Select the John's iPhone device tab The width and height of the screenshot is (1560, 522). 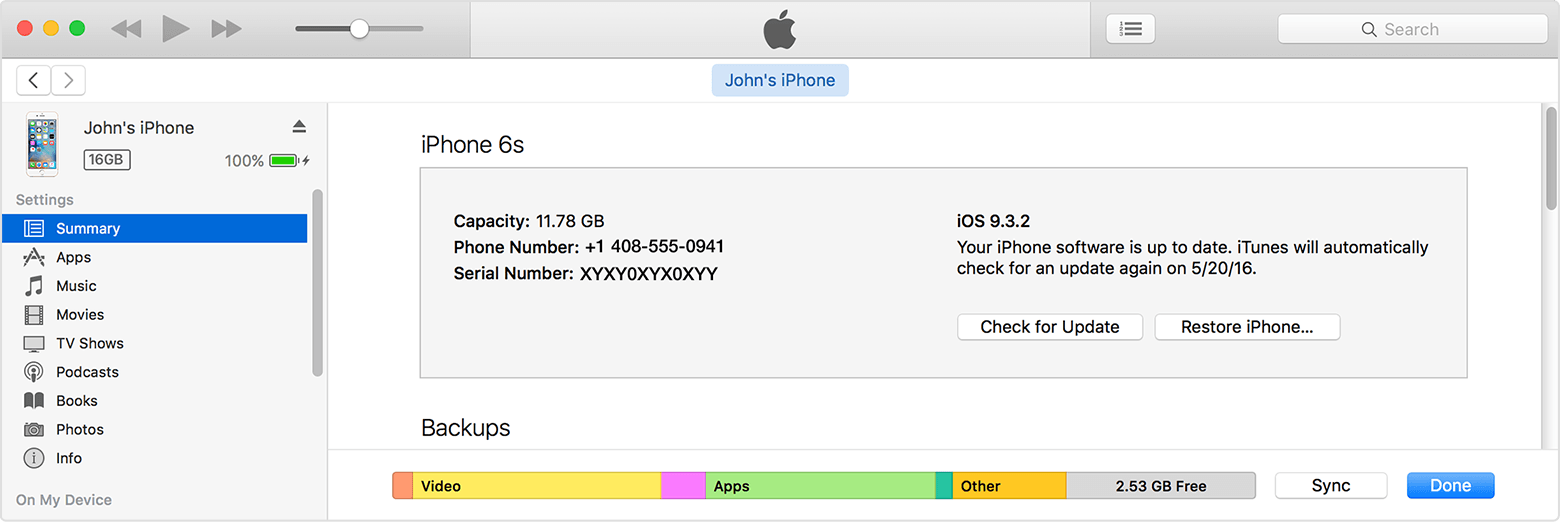(780, 80)
